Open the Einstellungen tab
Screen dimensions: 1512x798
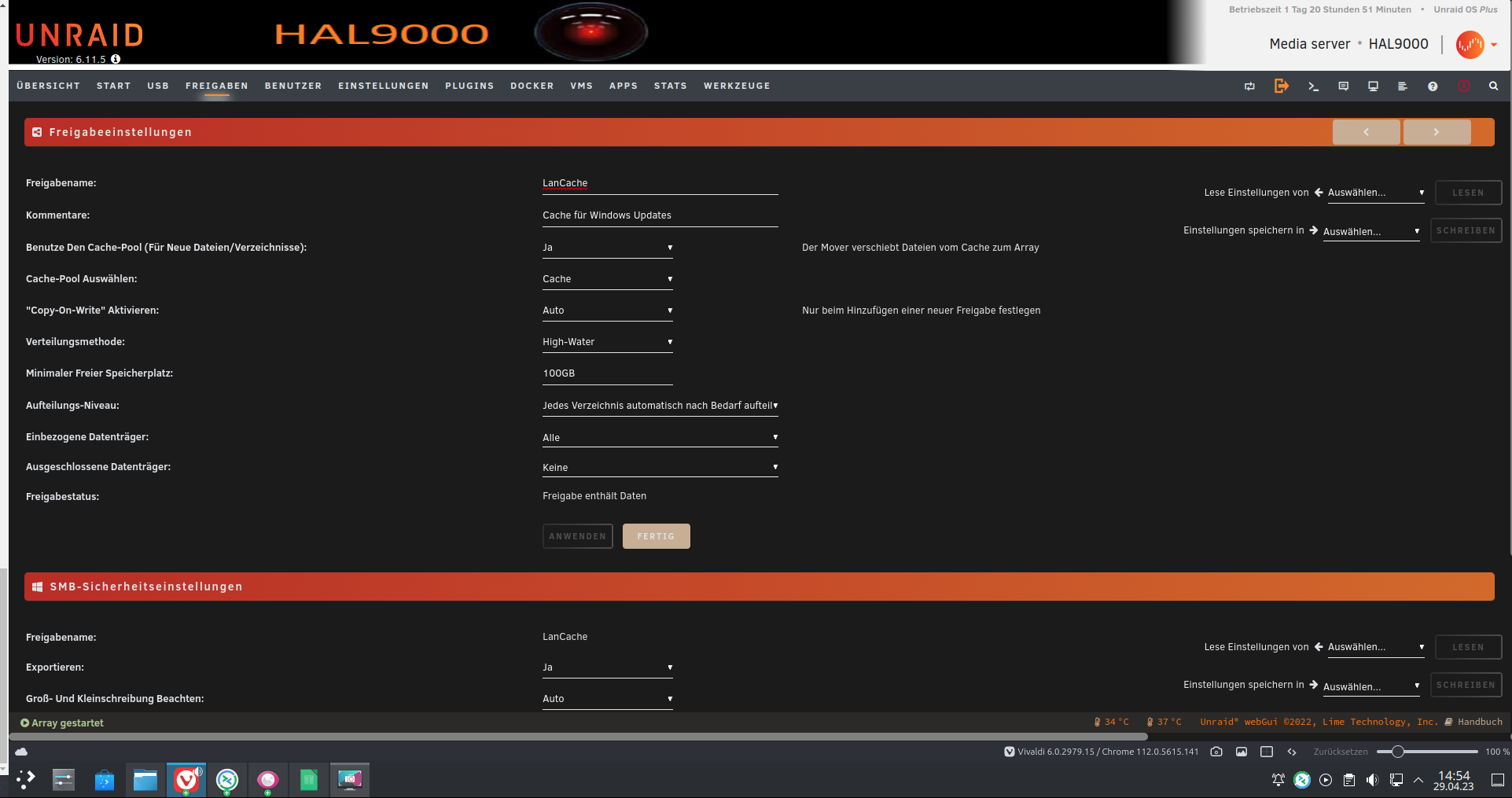pyautogui.click(x=384, y=86)
